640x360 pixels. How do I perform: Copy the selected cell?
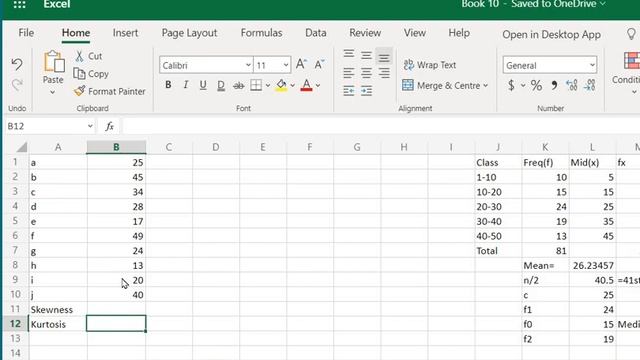pos(91,74)
